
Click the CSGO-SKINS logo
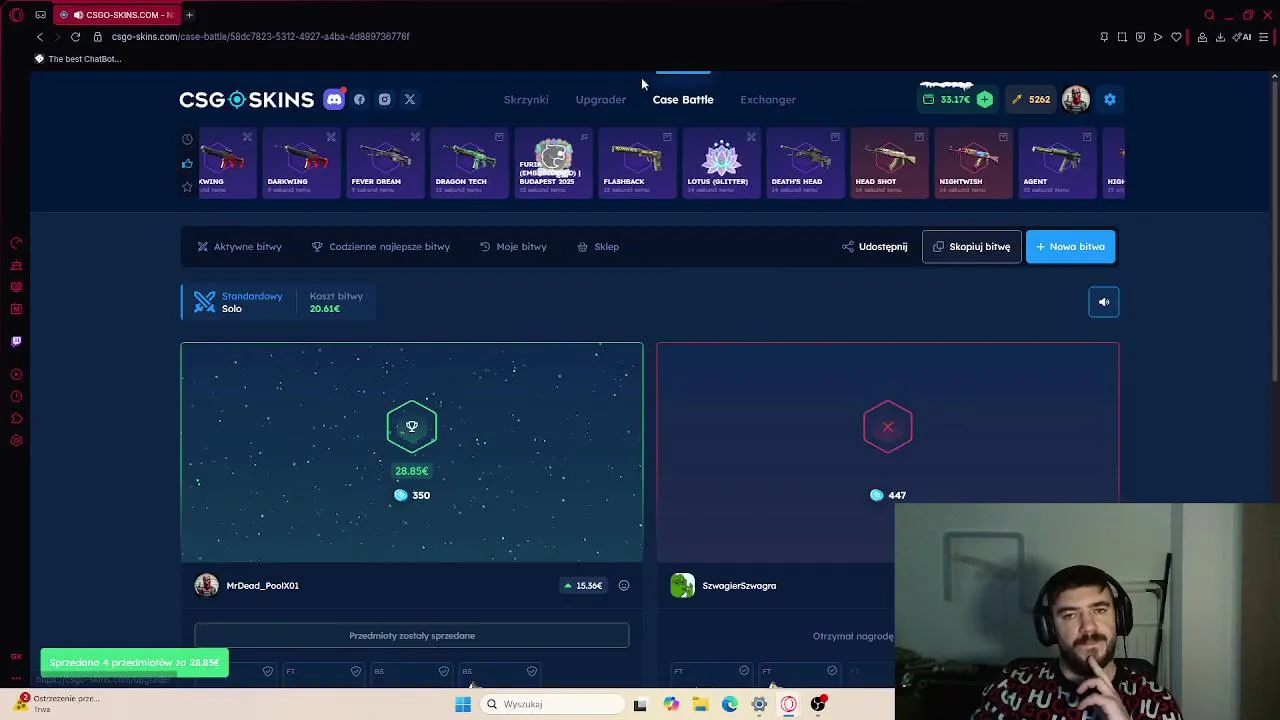click(x=246, y=99)
